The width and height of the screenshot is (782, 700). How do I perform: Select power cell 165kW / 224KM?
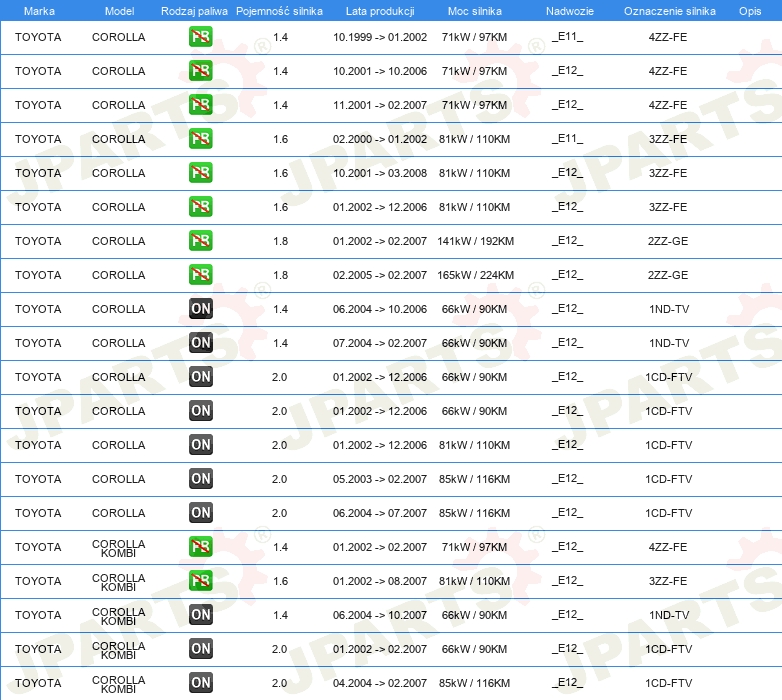pos(475,275)
